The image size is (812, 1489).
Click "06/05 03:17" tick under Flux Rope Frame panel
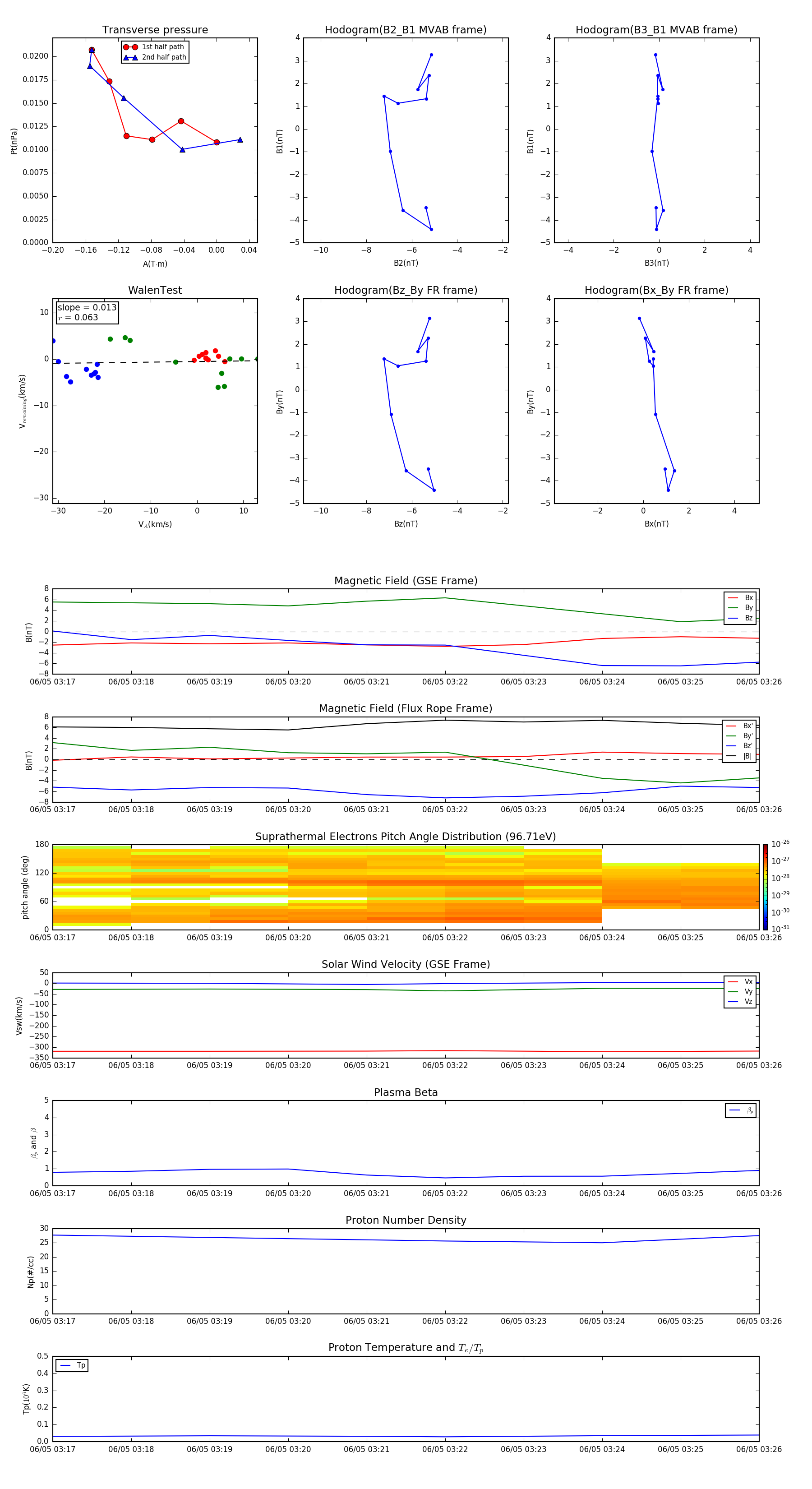pyautogui.click(x=53, y=810)
